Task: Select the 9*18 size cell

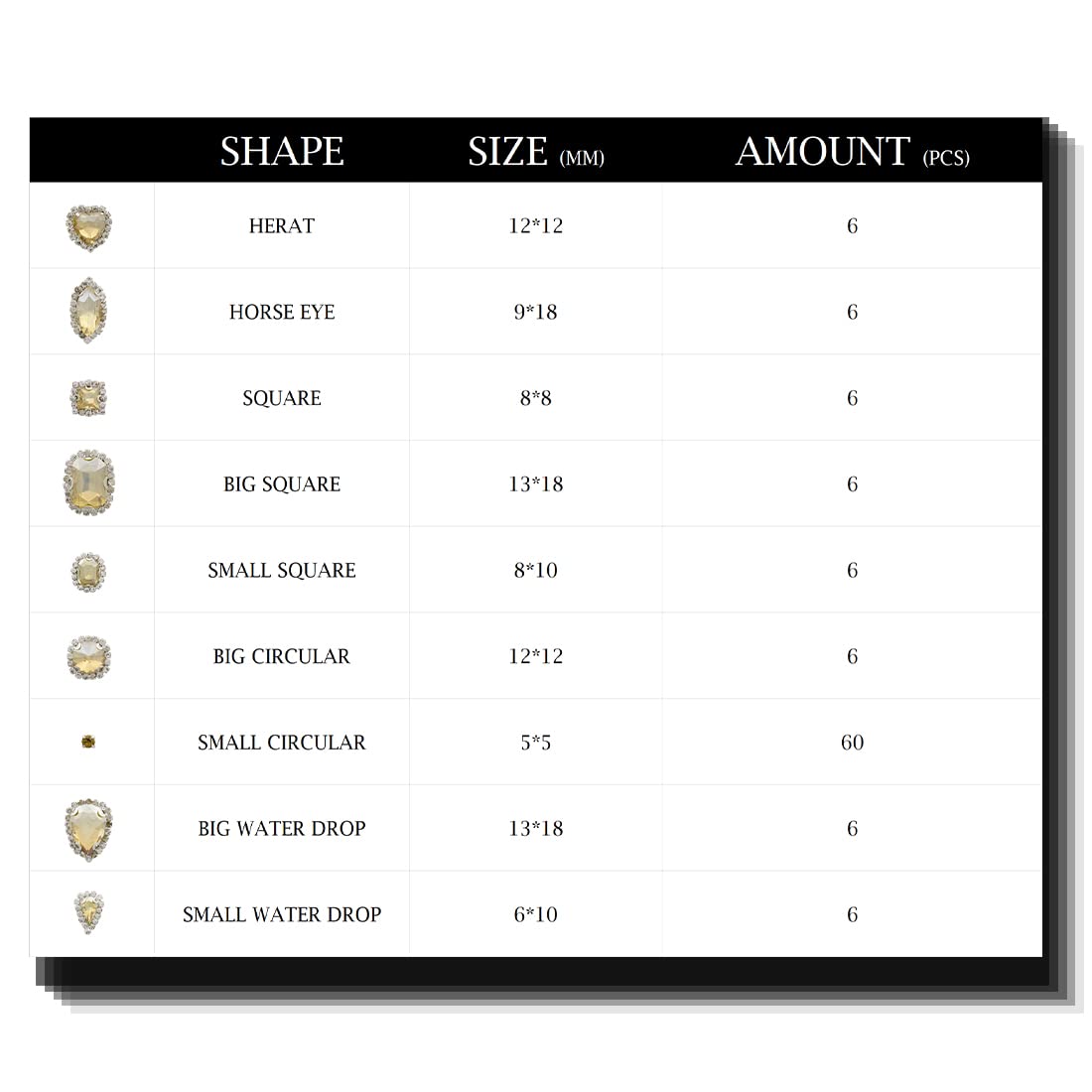Action: click(x=535, y=313)
